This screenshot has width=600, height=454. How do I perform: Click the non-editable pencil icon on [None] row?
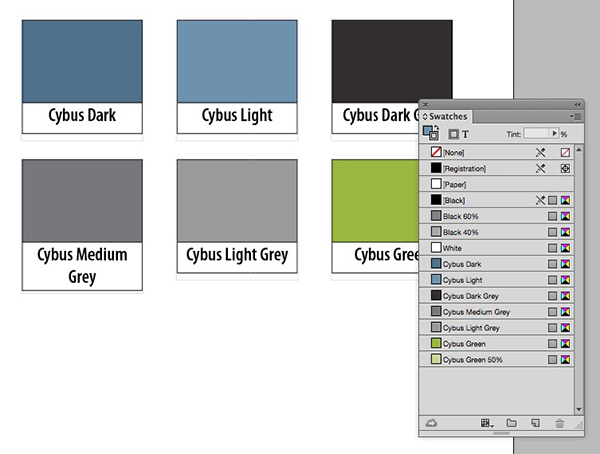pyautogui.click(x=540, y=152)
